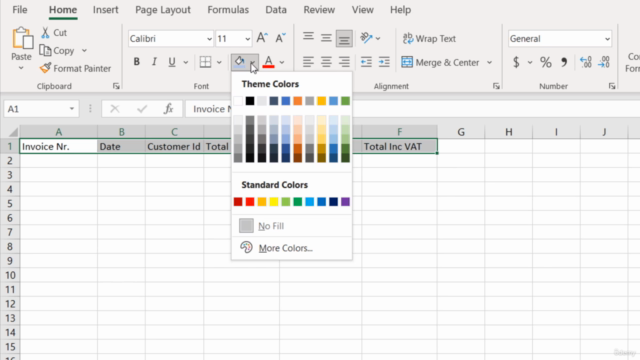The height and width of the screenshot is (360, 640).
Task: Toggle Underline formatting
Action: tap(172, 62)
